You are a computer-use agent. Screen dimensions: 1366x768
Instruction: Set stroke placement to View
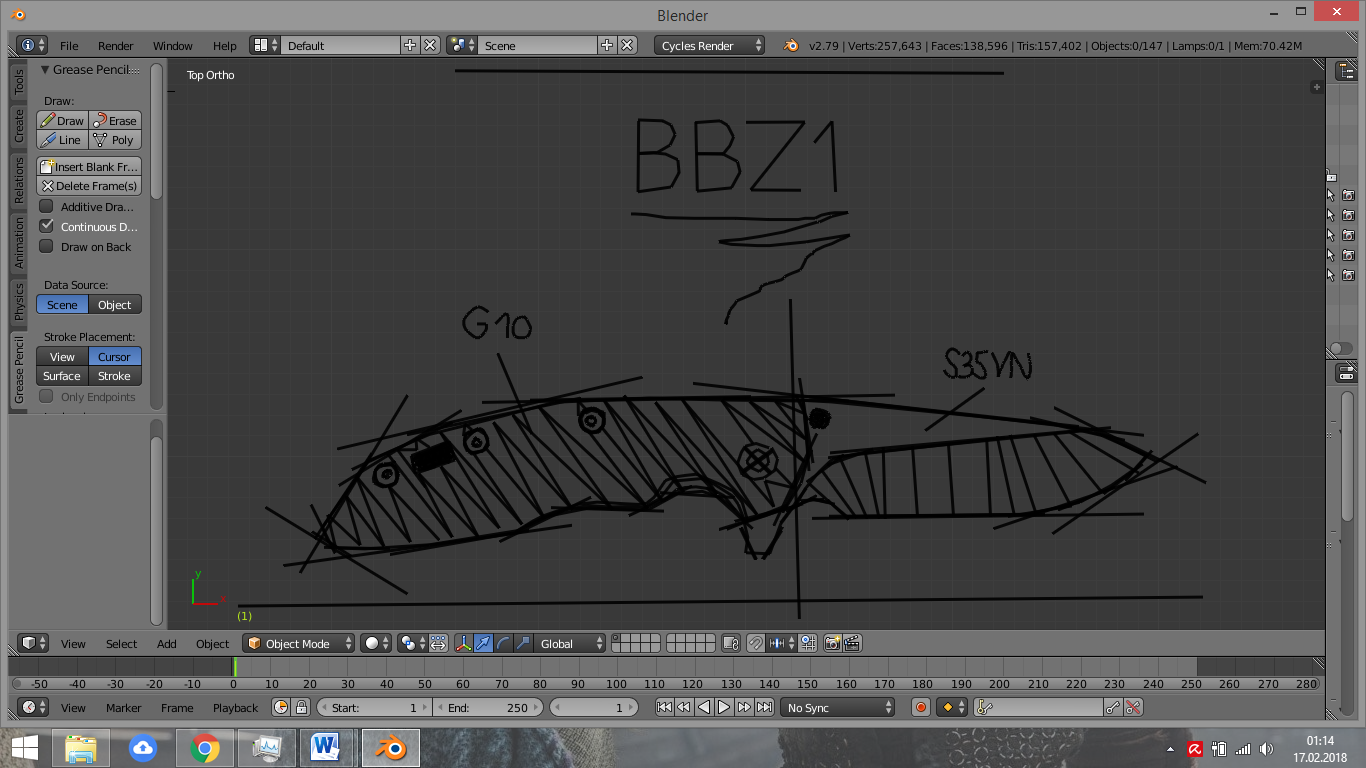tap(62, 357)
